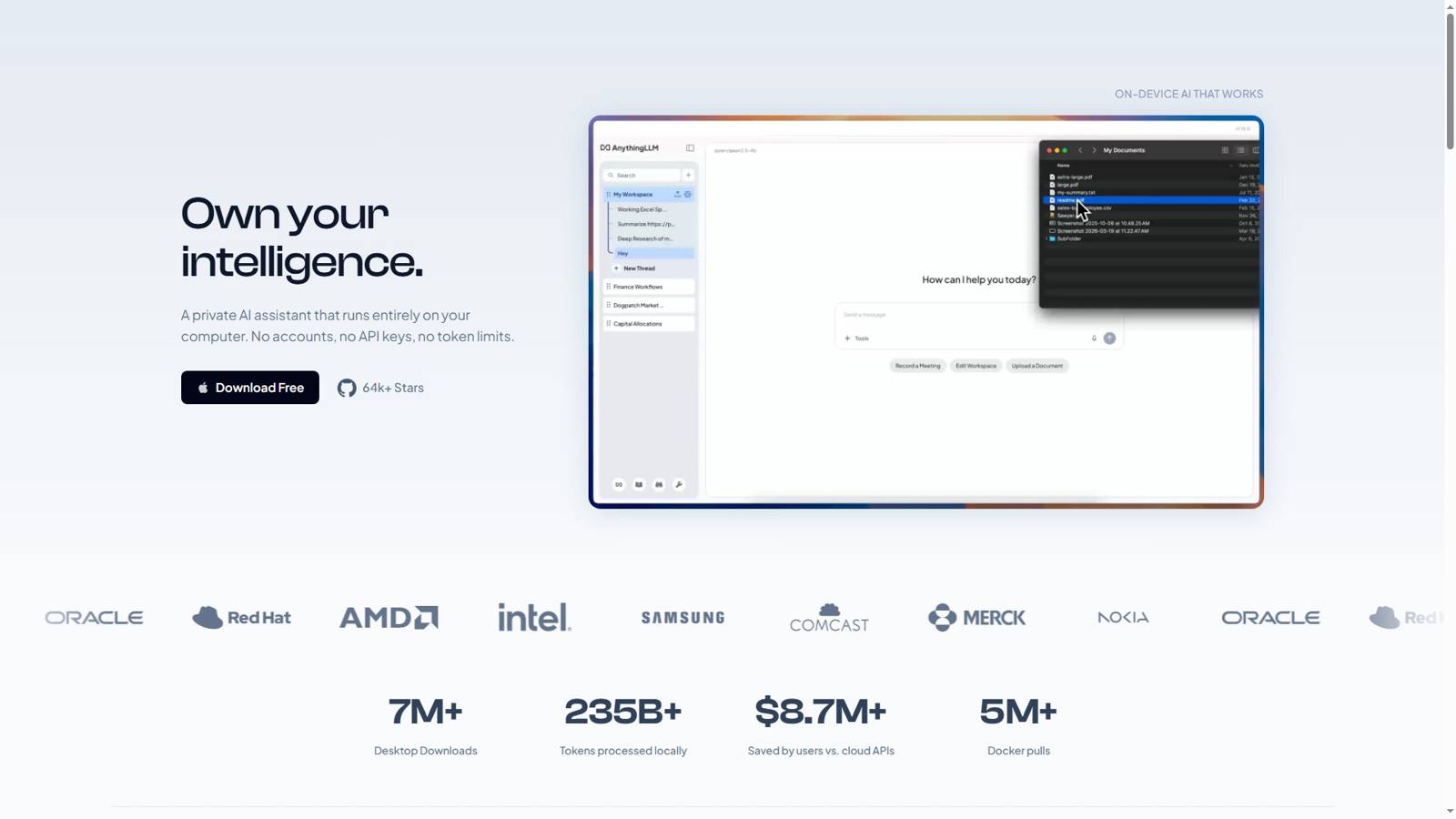Image resolution: width=1456 pixels, height=819 pixels.
Task: Click the page vertical scrollbar thumb
Action: [x=1450, y=80]
